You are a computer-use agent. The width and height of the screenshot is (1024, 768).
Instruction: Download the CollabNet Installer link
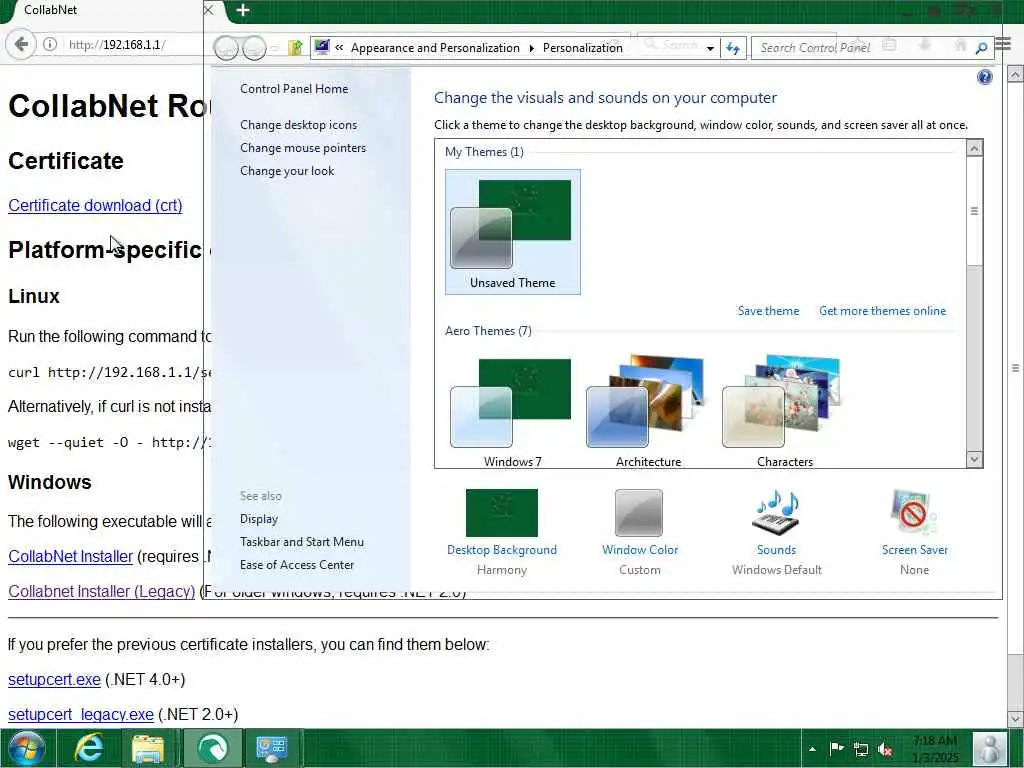click(x=71, y=556)
